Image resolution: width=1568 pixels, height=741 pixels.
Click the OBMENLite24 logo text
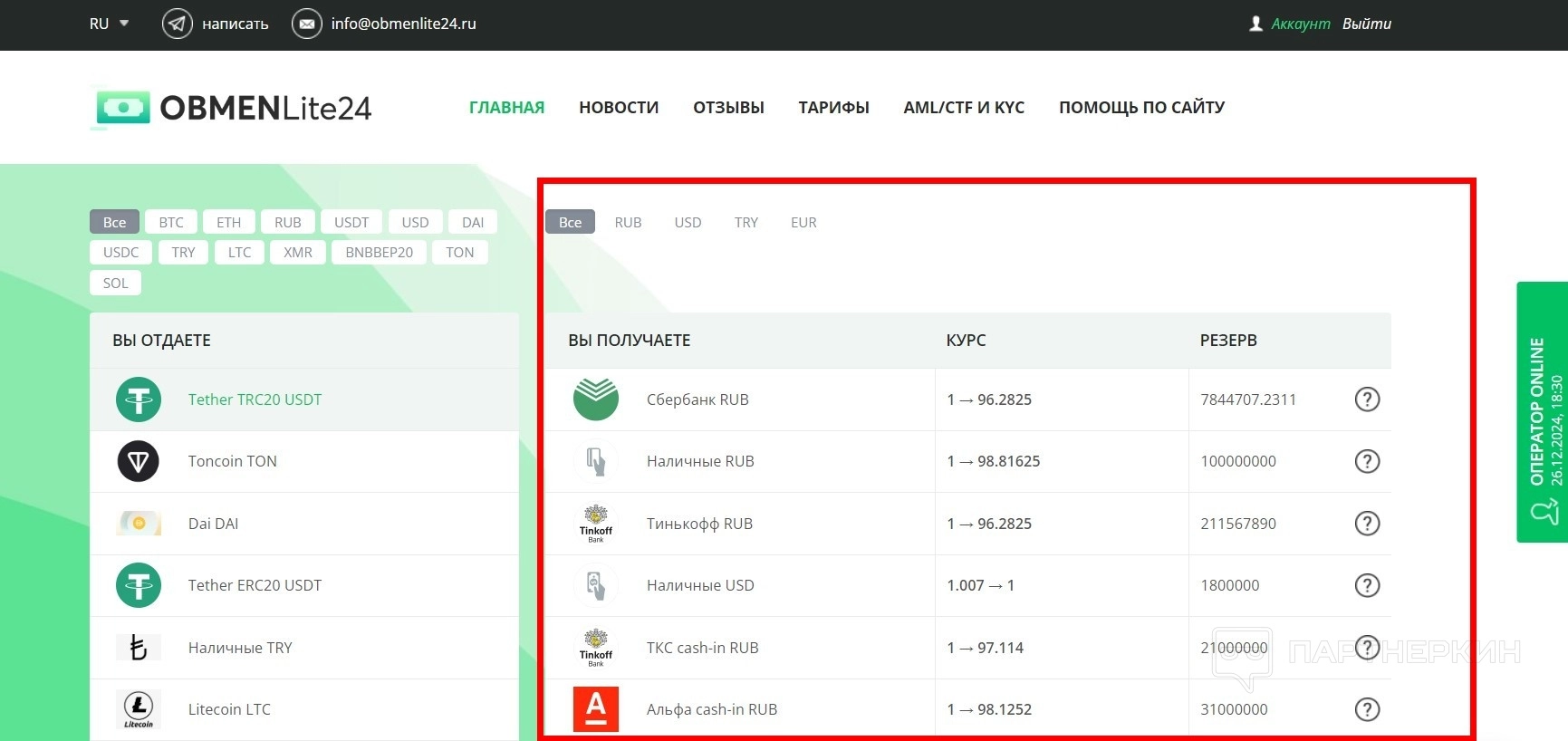coord(265,108)
